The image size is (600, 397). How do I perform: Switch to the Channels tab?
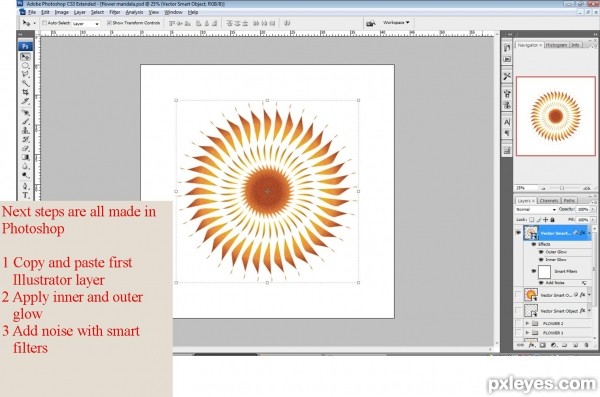(x=549, y=201)
